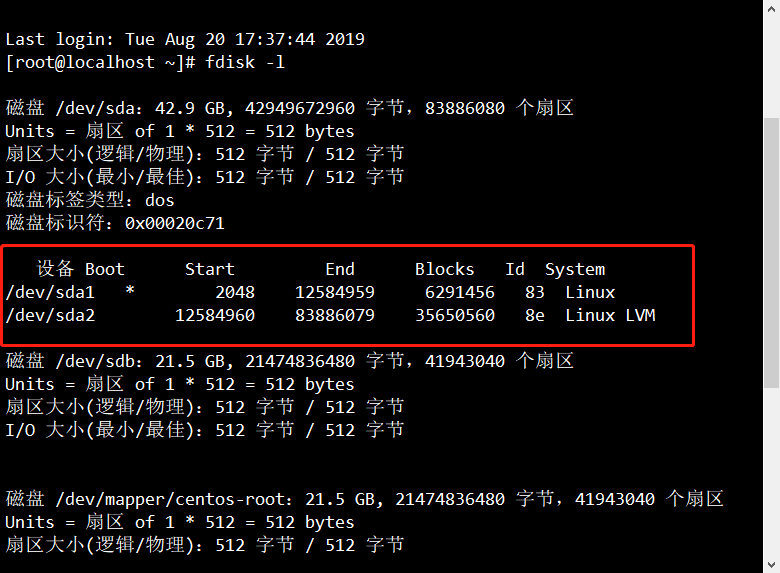
Task: Click the 'dos' disk label type
Action: 160,200
